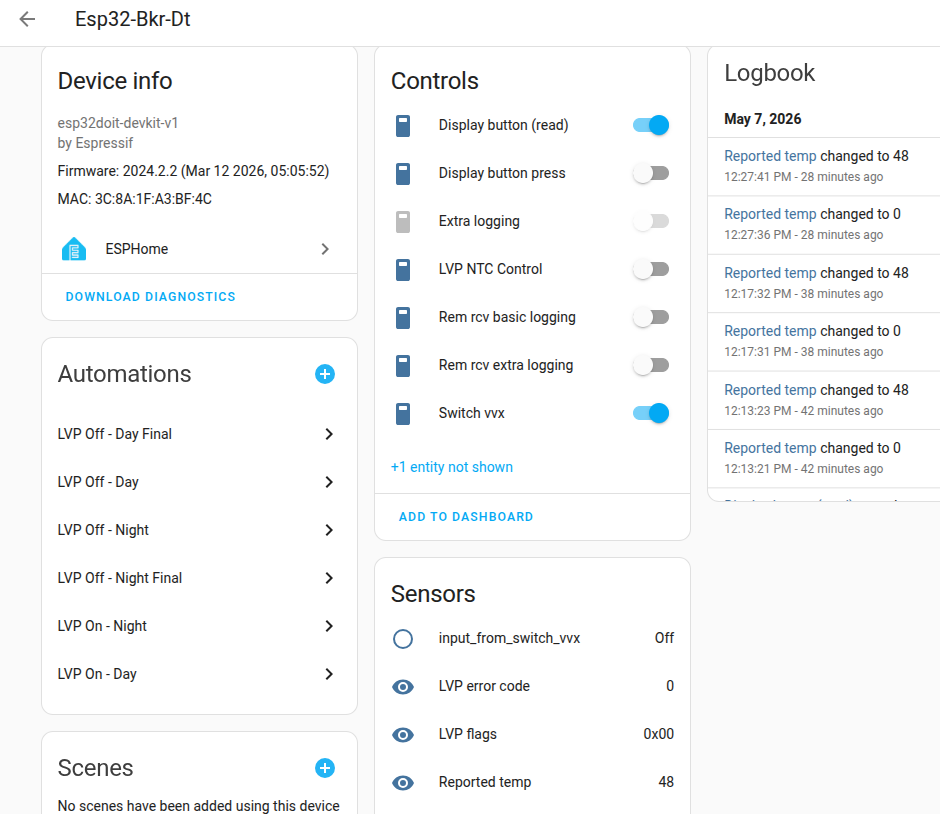940x814 pixels.
Task: Enable Rem rcv extra logging toggle
Action: click(651, 365)
